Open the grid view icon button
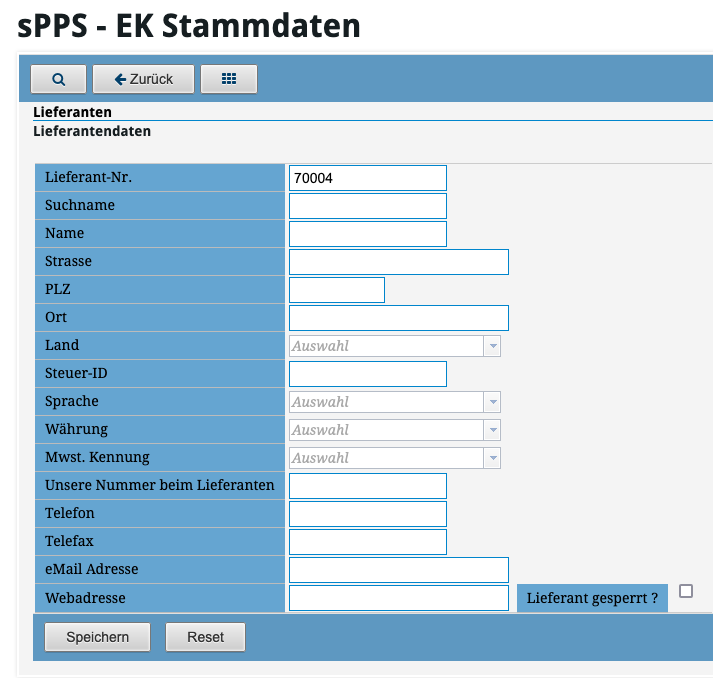 pyautogui.click(x=229, y=79)
